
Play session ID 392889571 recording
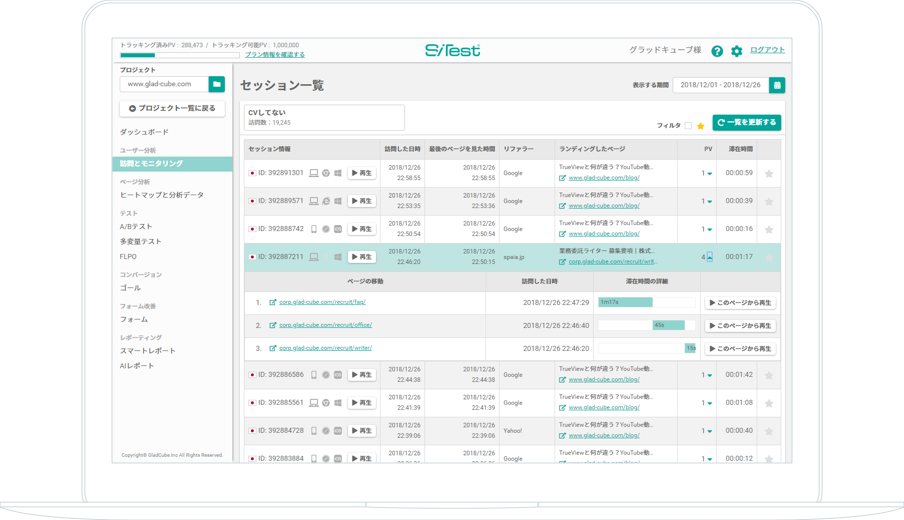click(x=362, y=201)
